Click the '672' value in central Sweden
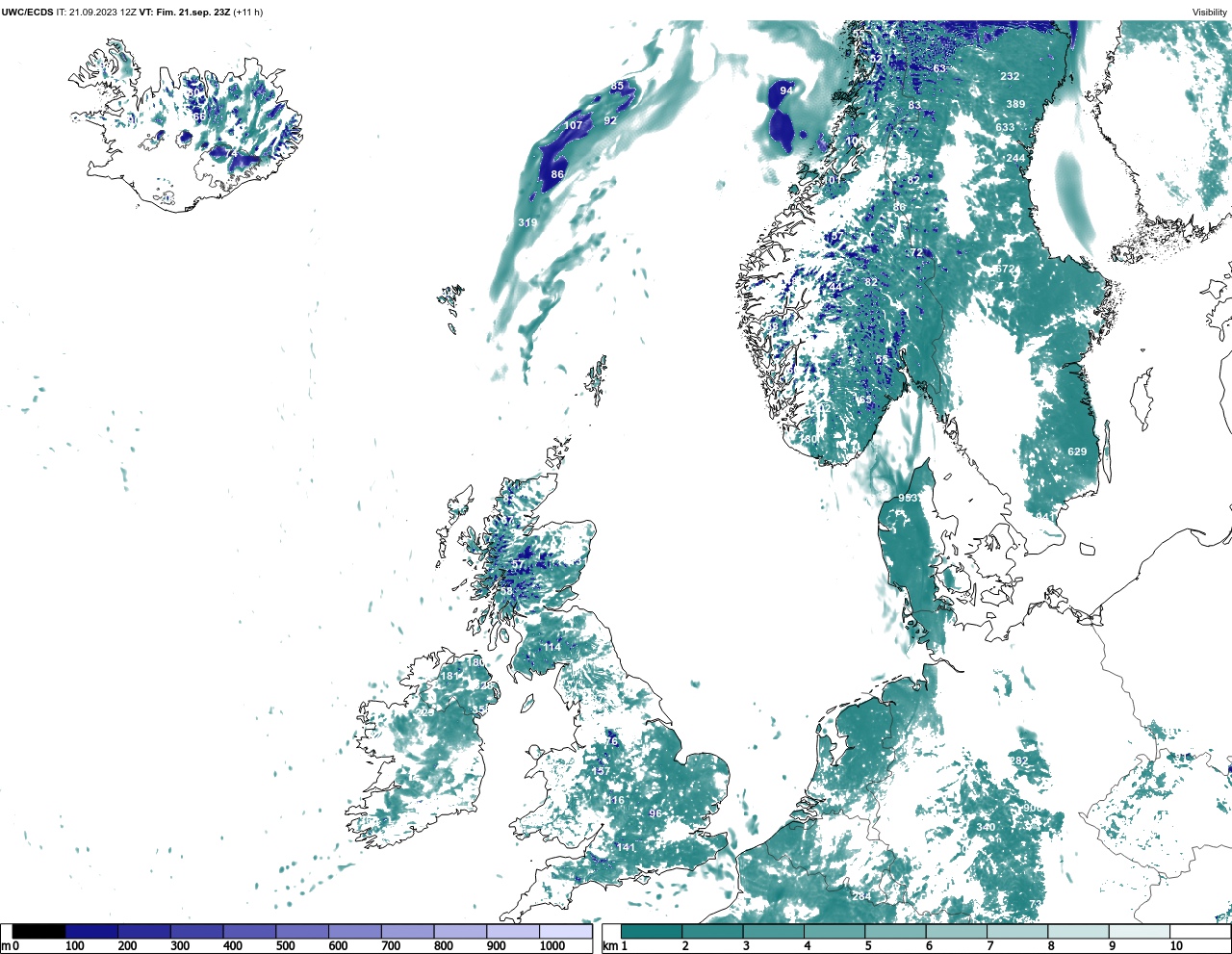The width and height of the screenshot is (1232, 954). [x=1005, y=270]
